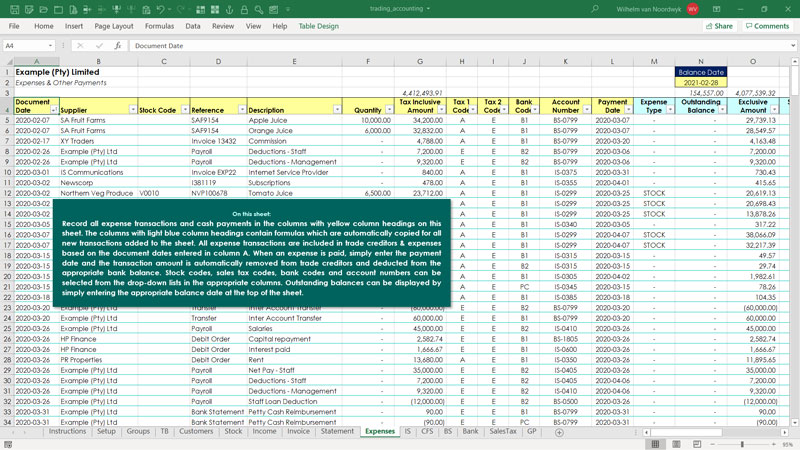
Task: Click the edit note icon beside Save
Action: coord(29,10)
